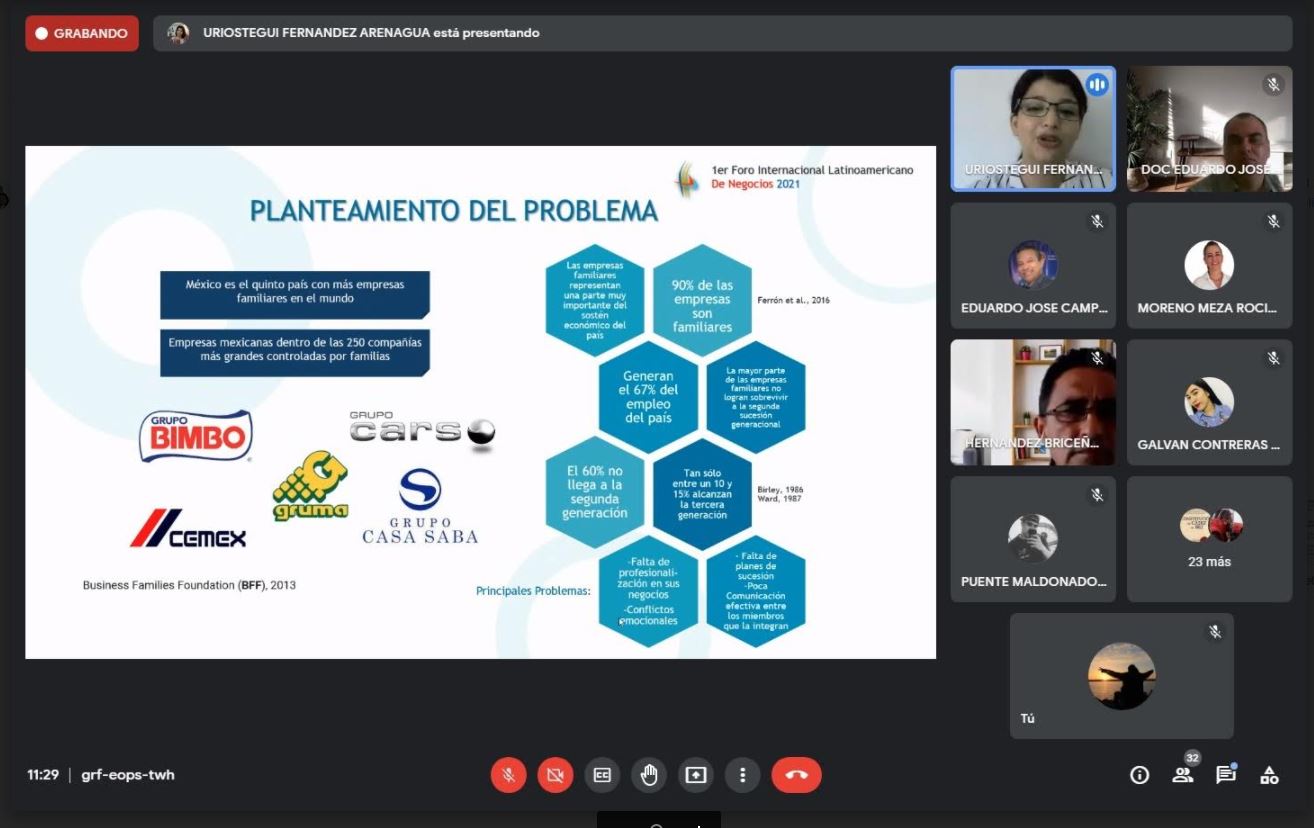Click the 'Principales Problemas:' label
1314x828 pixels.
533,591
